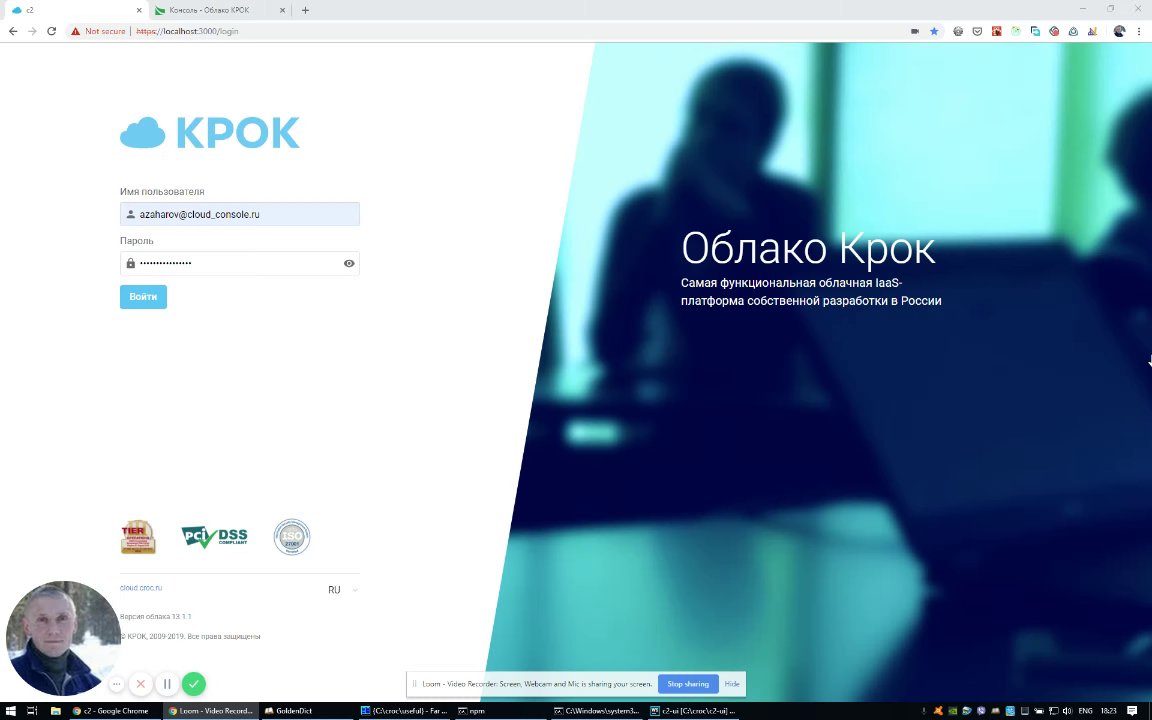Go back in browser history
The height and width of the screenshot is (720, 1152).
pyautogui.click(x=12, y=31)
